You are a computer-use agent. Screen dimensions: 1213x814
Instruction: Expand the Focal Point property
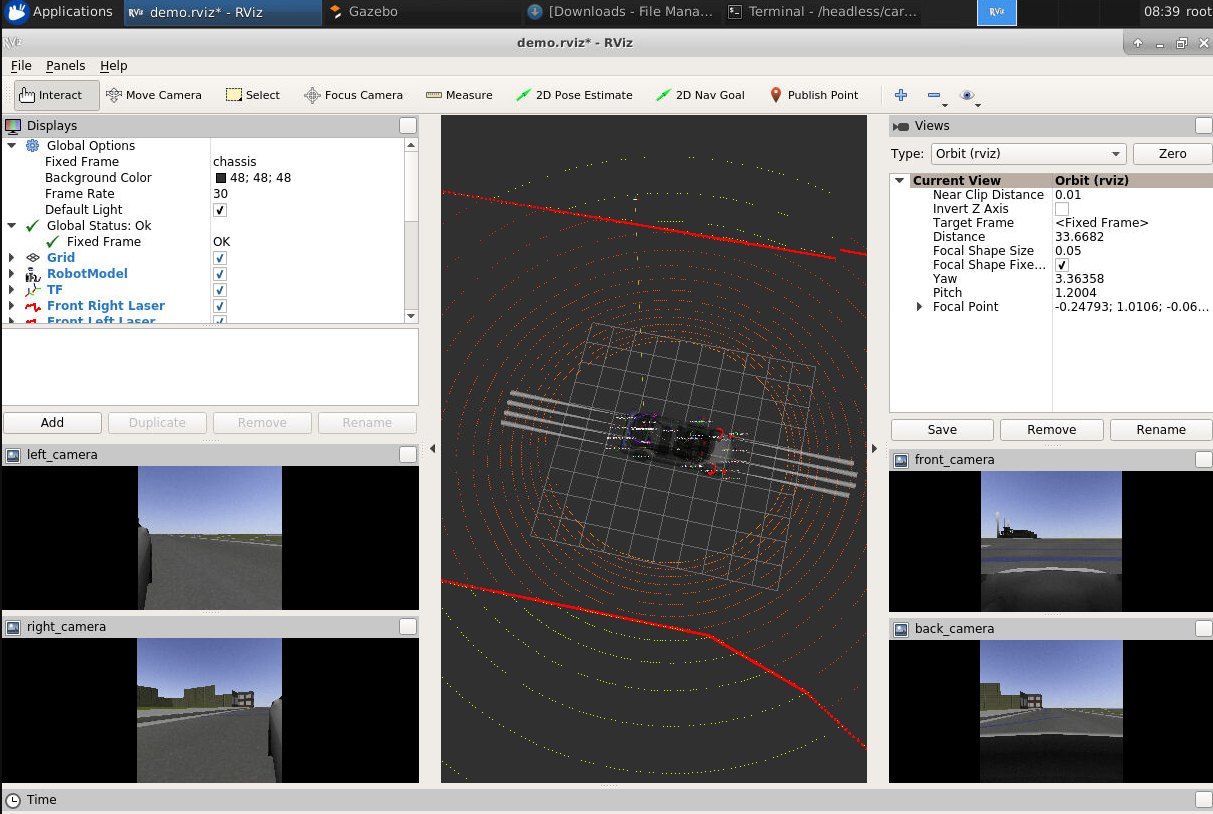coord(920,307)
